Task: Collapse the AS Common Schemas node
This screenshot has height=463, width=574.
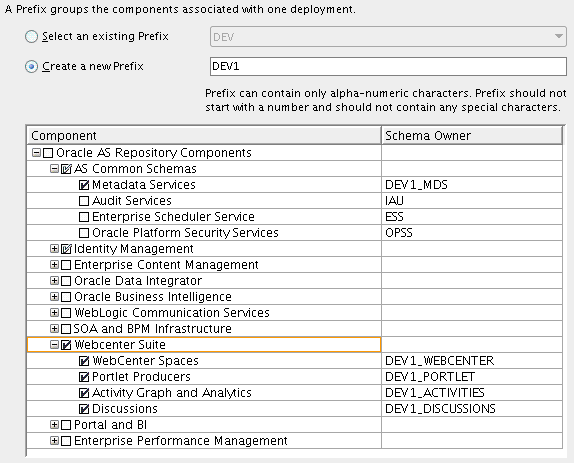Action: 54,168
